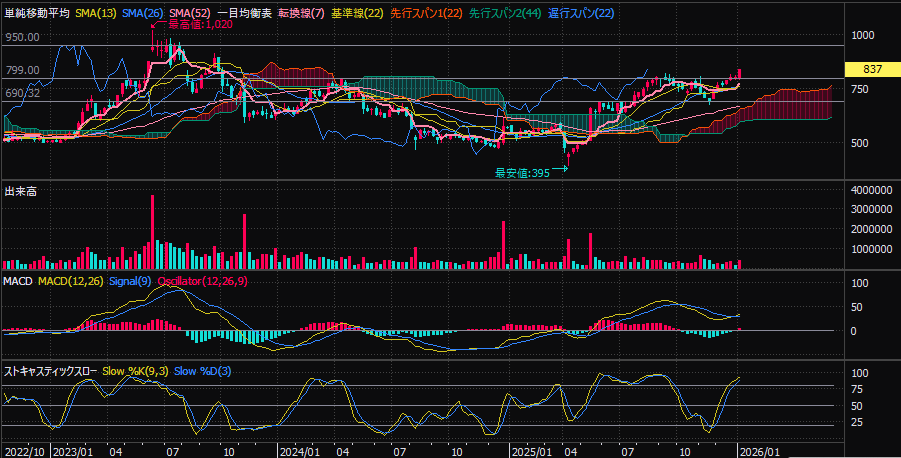Click the 出来高 volume panel title
Screen dimensions: 901x458
point(21,190)
